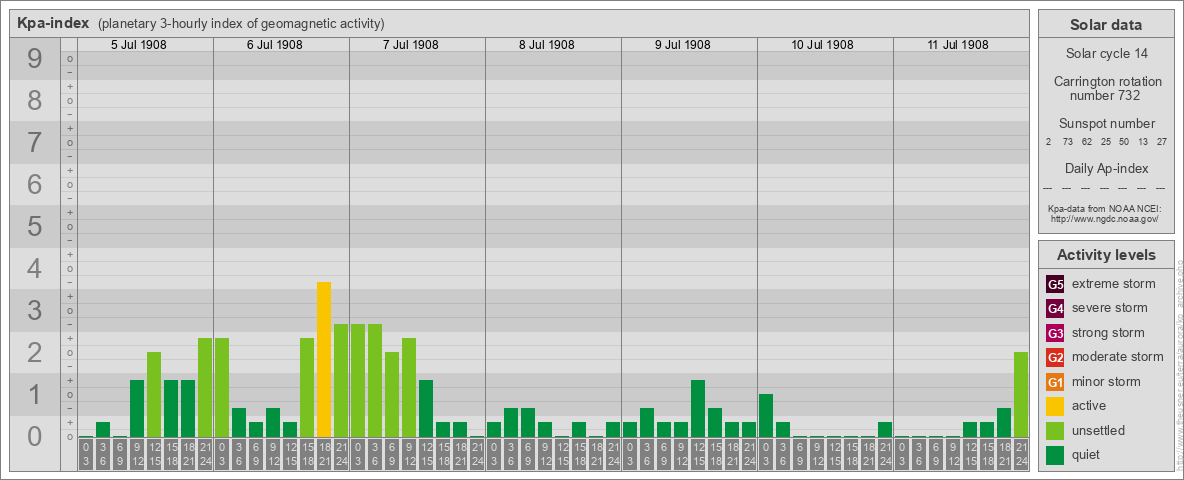
Task: Click the 'minor storm' legend label
Action: click(x=1106, y=381)
